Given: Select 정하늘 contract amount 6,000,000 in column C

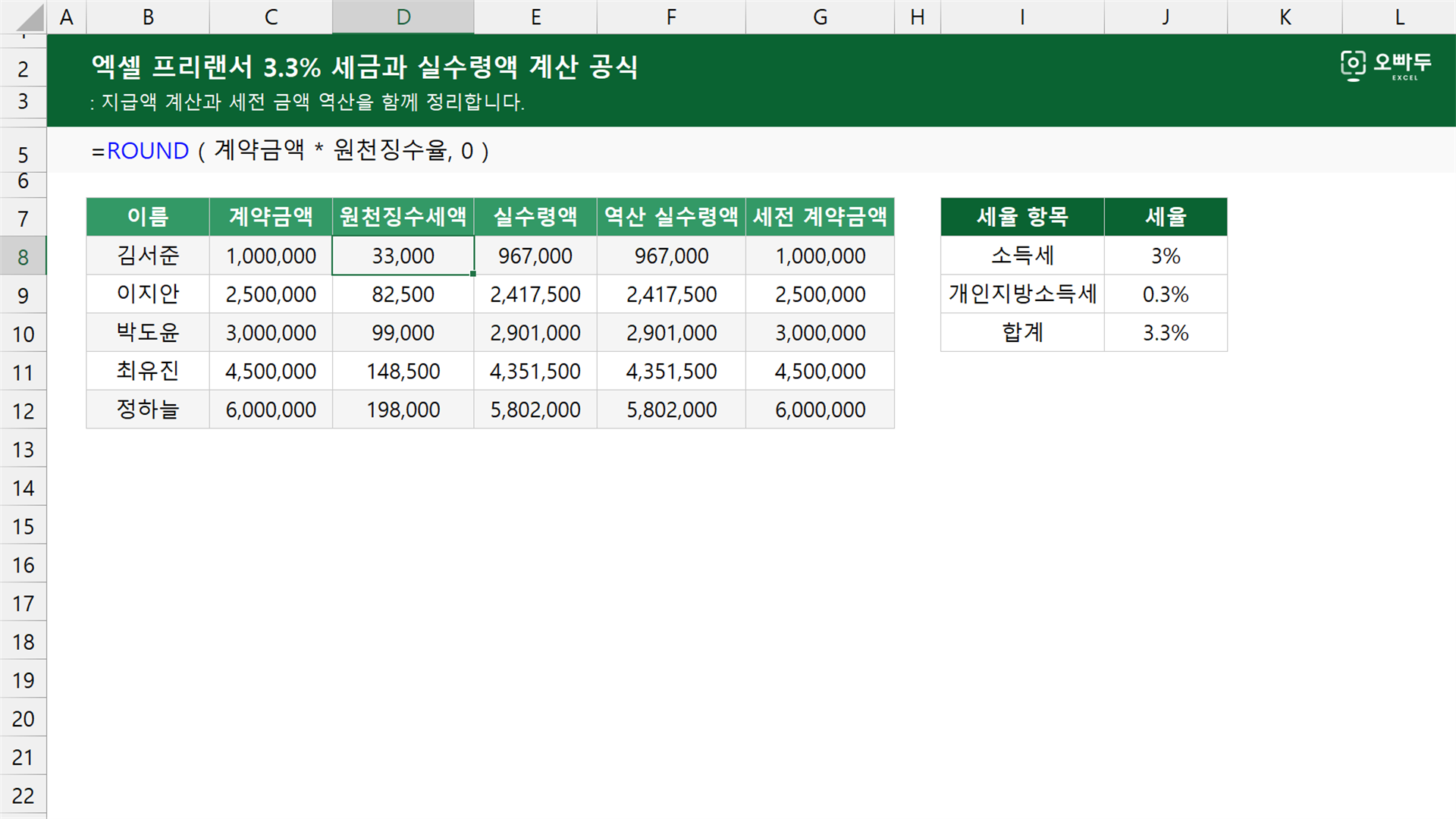Looking at the screenshot, I should click(271, 409).
